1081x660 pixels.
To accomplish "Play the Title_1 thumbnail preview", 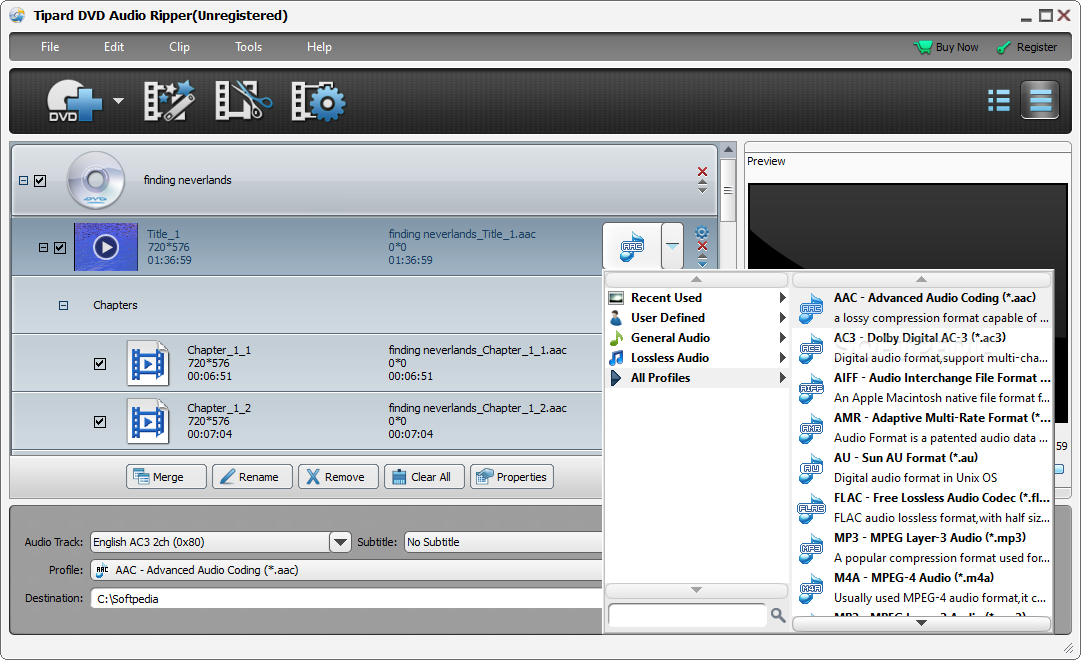I will [x=105, y=247].
